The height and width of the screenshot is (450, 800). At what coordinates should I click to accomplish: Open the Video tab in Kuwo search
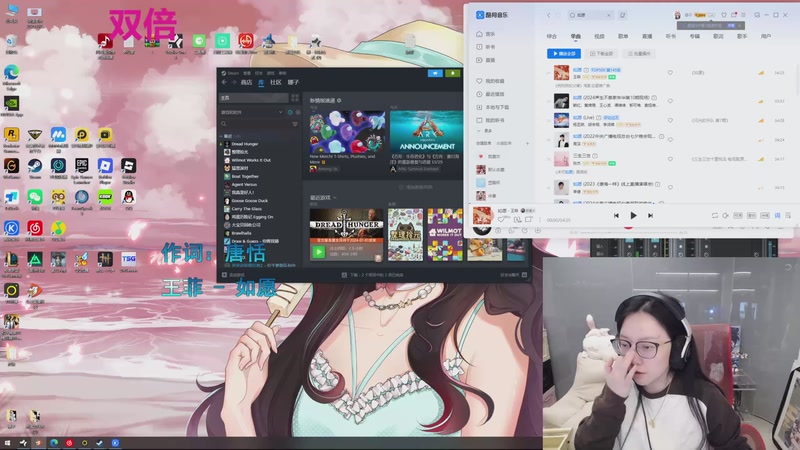(x=599, y=36)
